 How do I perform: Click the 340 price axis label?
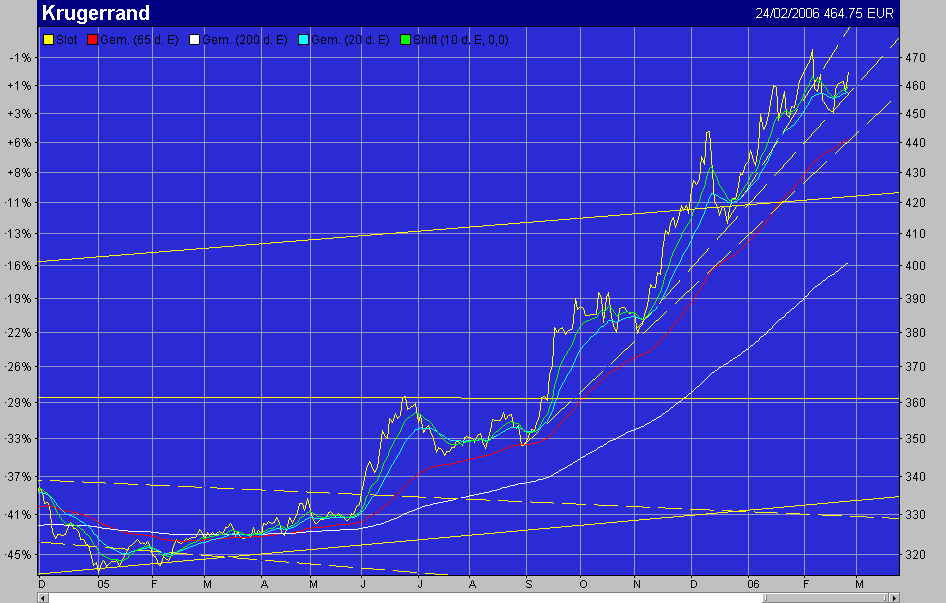click(915, 477)
